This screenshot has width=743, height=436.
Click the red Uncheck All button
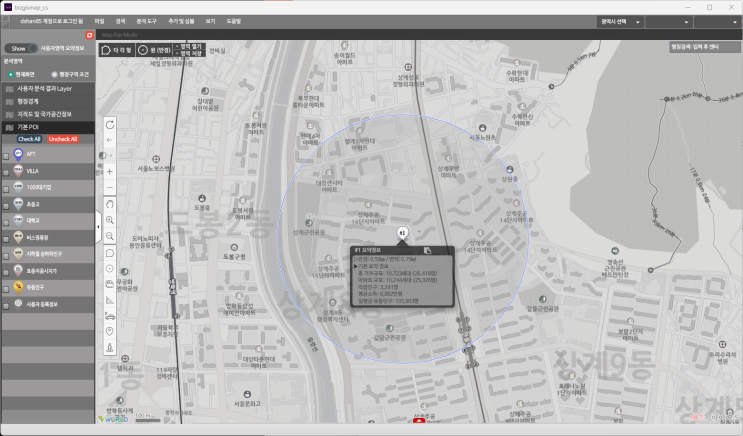coord(62,139)
